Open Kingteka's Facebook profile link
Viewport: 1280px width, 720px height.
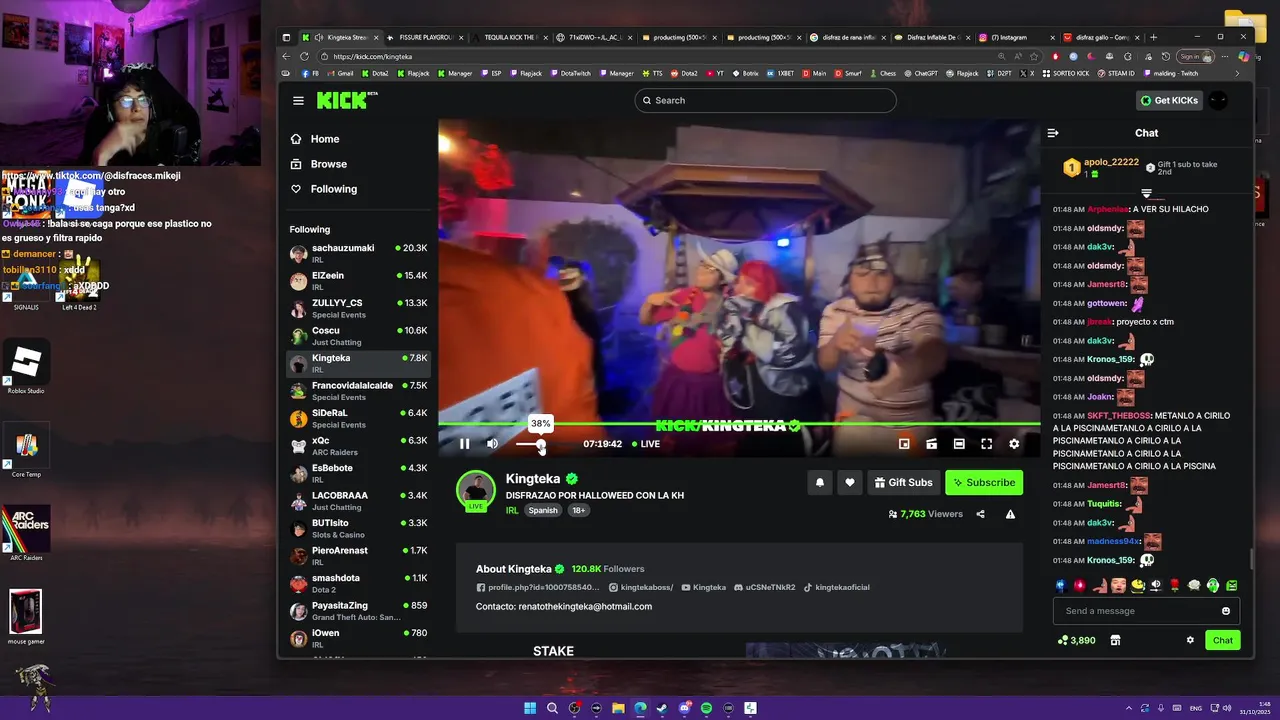click(538, 587)
